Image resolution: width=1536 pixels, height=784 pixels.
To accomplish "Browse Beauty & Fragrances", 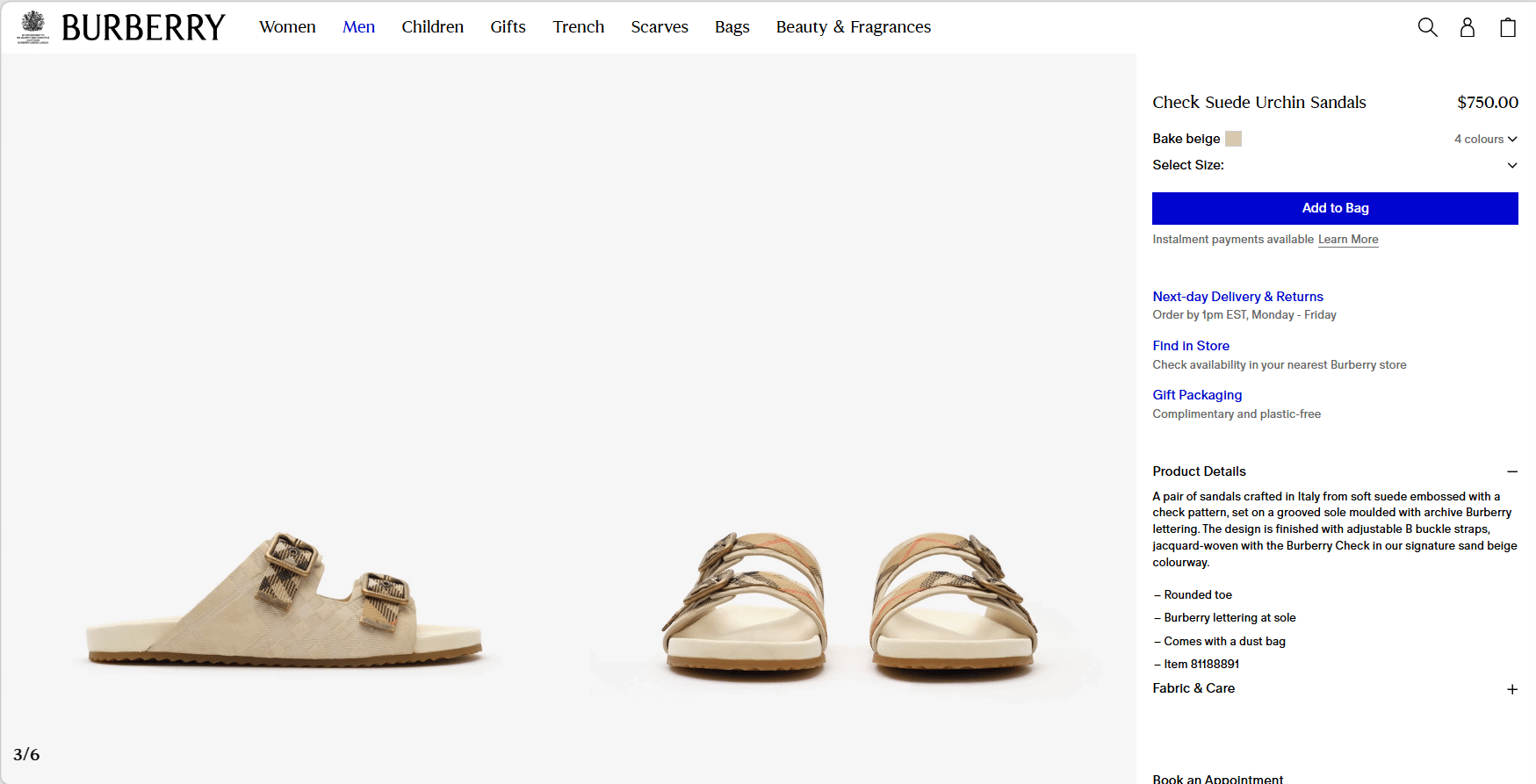I will point(853,27).
